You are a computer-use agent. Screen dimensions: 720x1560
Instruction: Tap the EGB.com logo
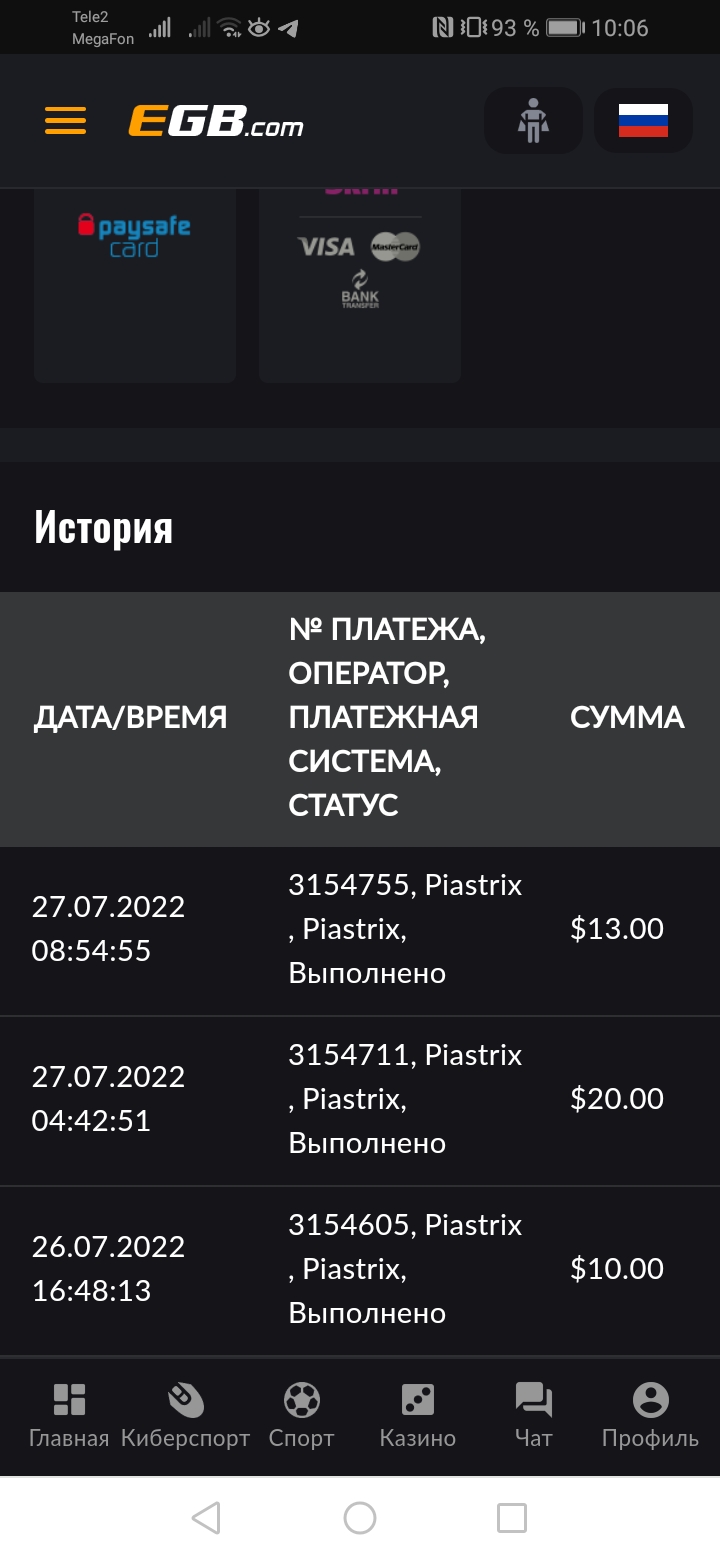(216, 122)
